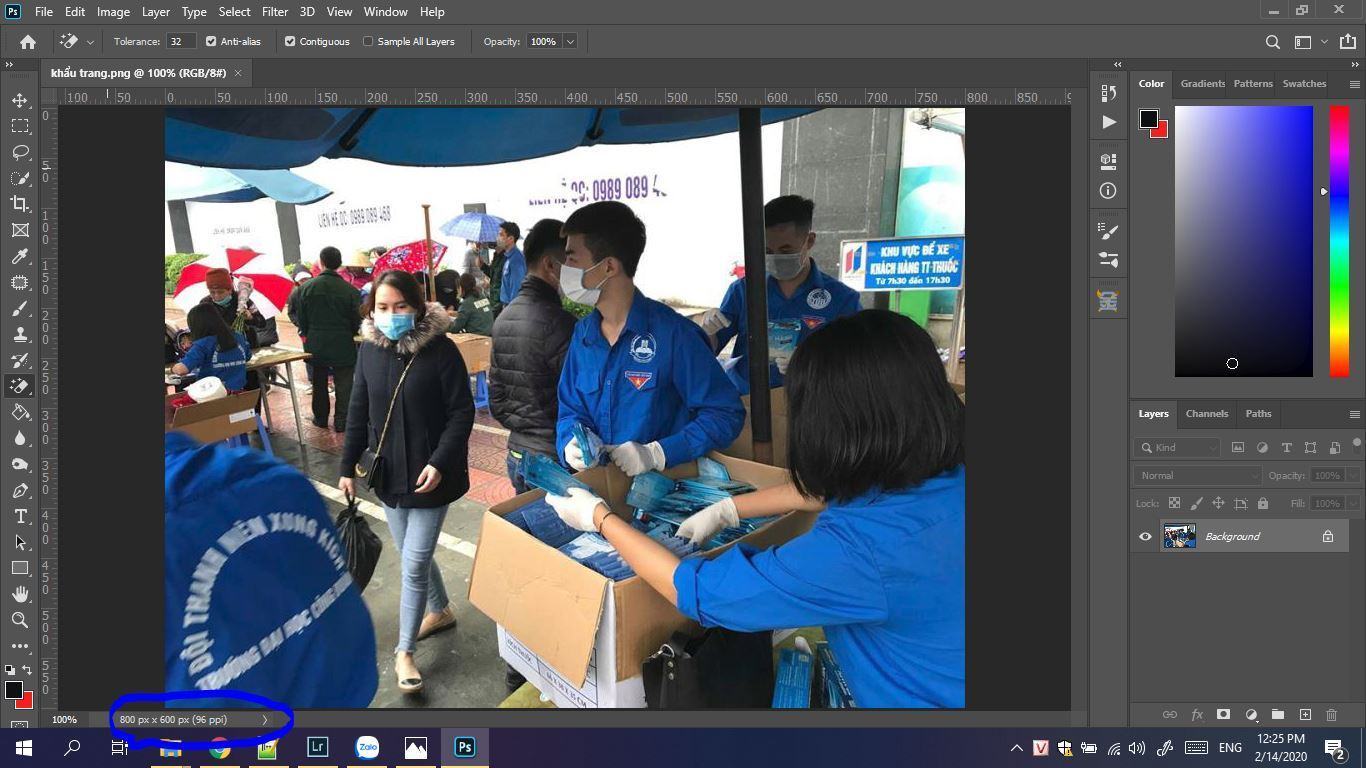Disable the Contiguous checkbox

[x=290, y=42]
